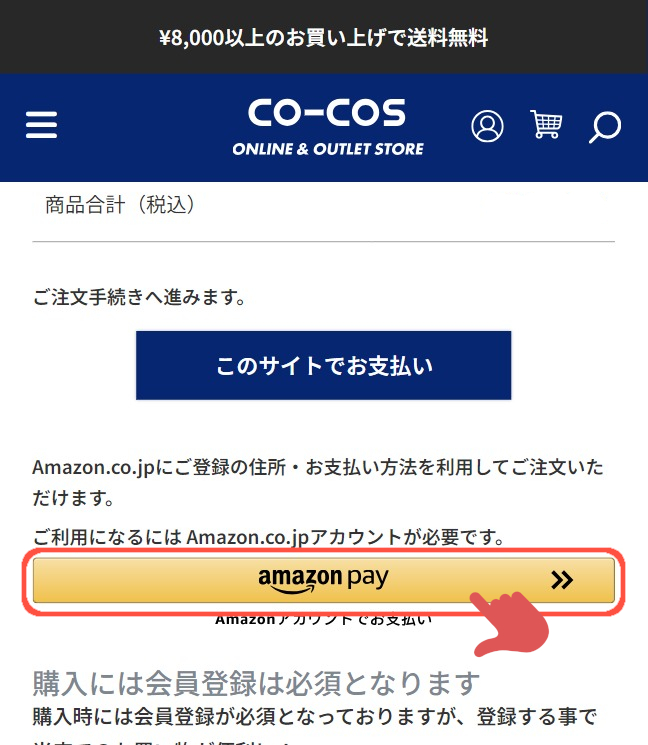Image resolution: width=648 pixels, height=745 pixels.
Task: Click the ONLINE & OUTLET STORE tagline
Action: point(328,149)
